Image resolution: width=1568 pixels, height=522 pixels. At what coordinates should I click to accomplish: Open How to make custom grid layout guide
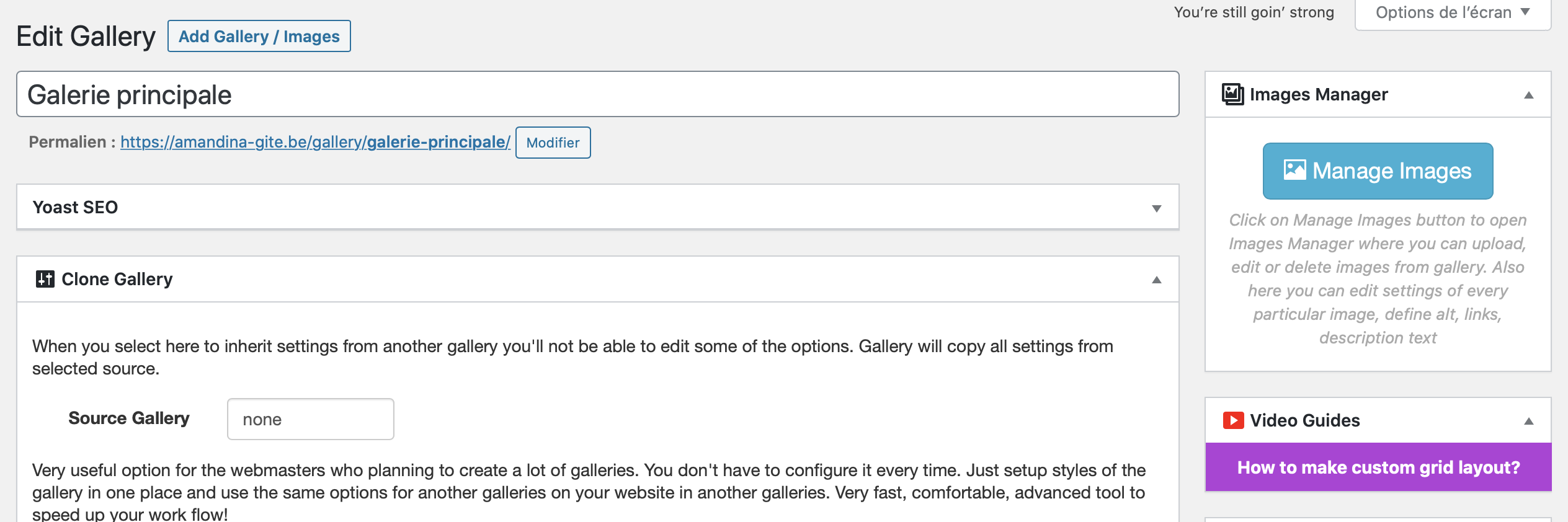pos(1378,467)
